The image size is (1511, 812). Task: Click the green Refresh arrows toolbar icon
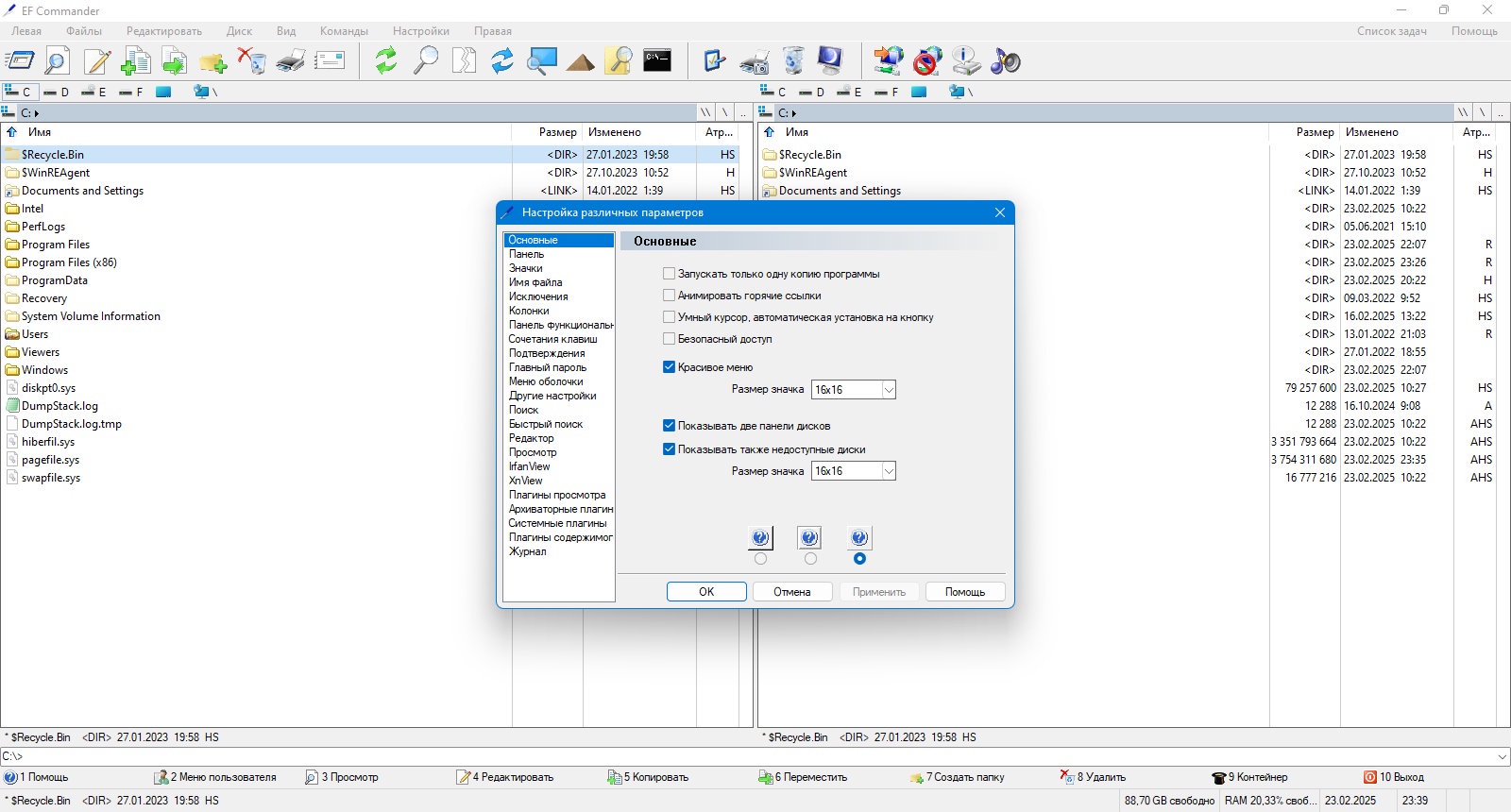point(386,61)
